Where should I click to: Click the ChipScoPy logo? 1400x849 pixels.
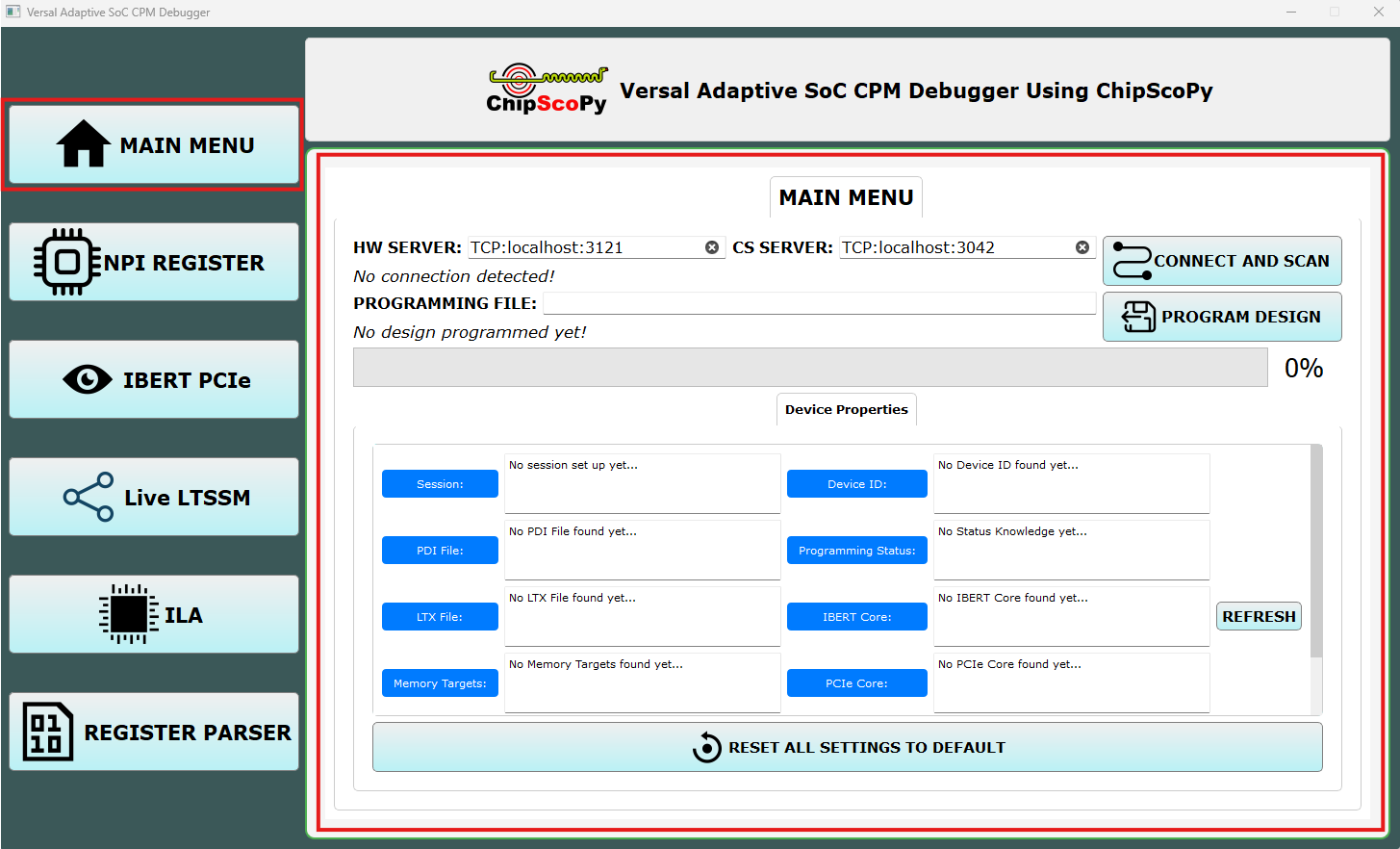pyautogui.click(x=547, y=89)
